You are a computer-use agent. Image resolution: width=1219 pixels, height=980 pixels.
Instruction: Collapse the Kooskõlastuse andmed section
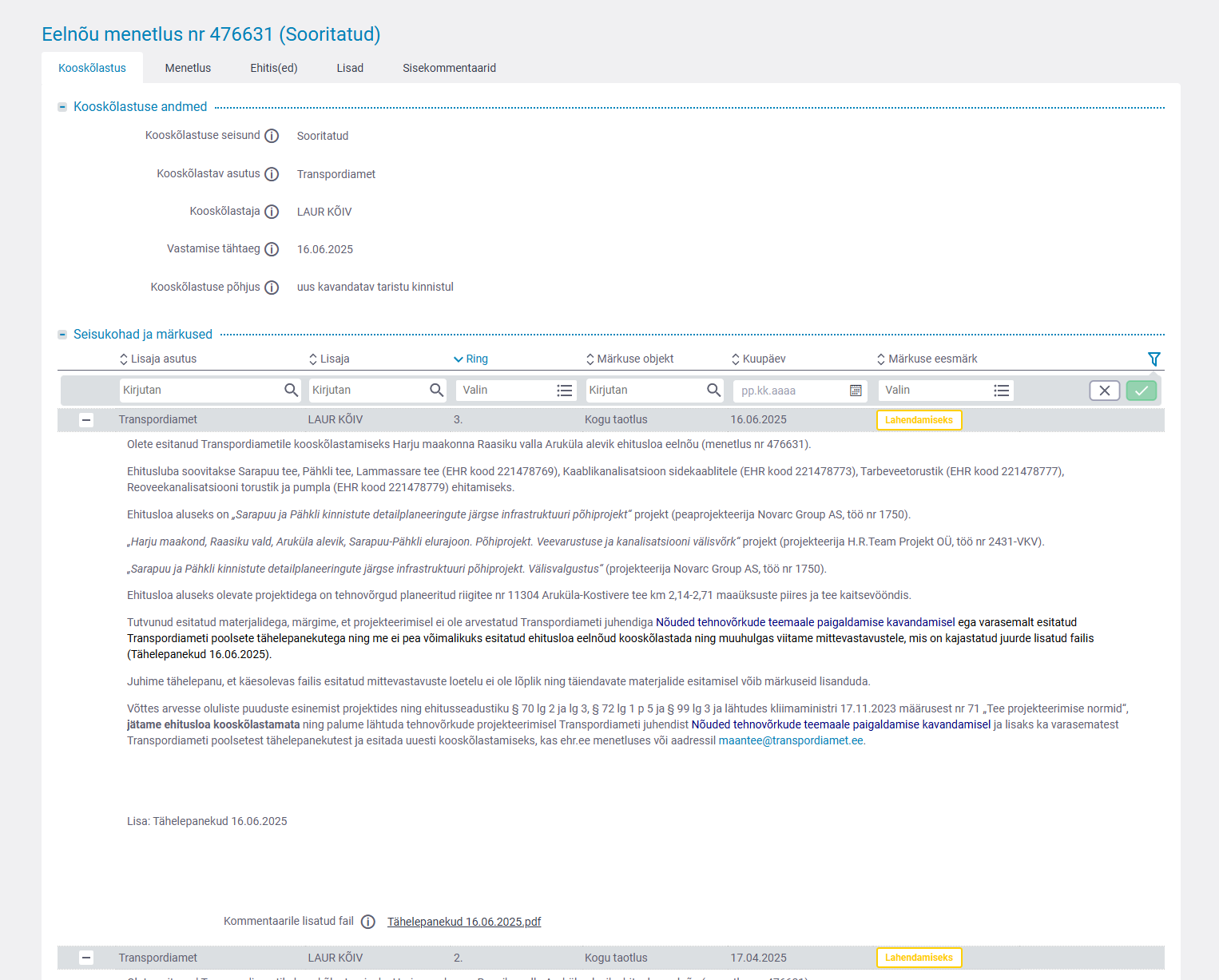(x=62, y=107)
